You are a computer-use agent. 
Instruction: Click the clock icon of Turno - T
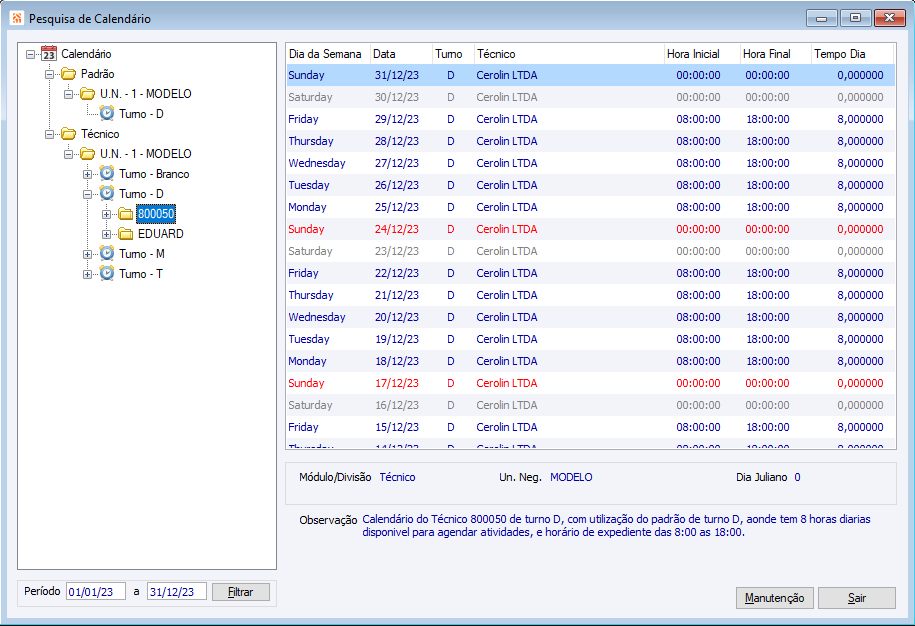107,273
